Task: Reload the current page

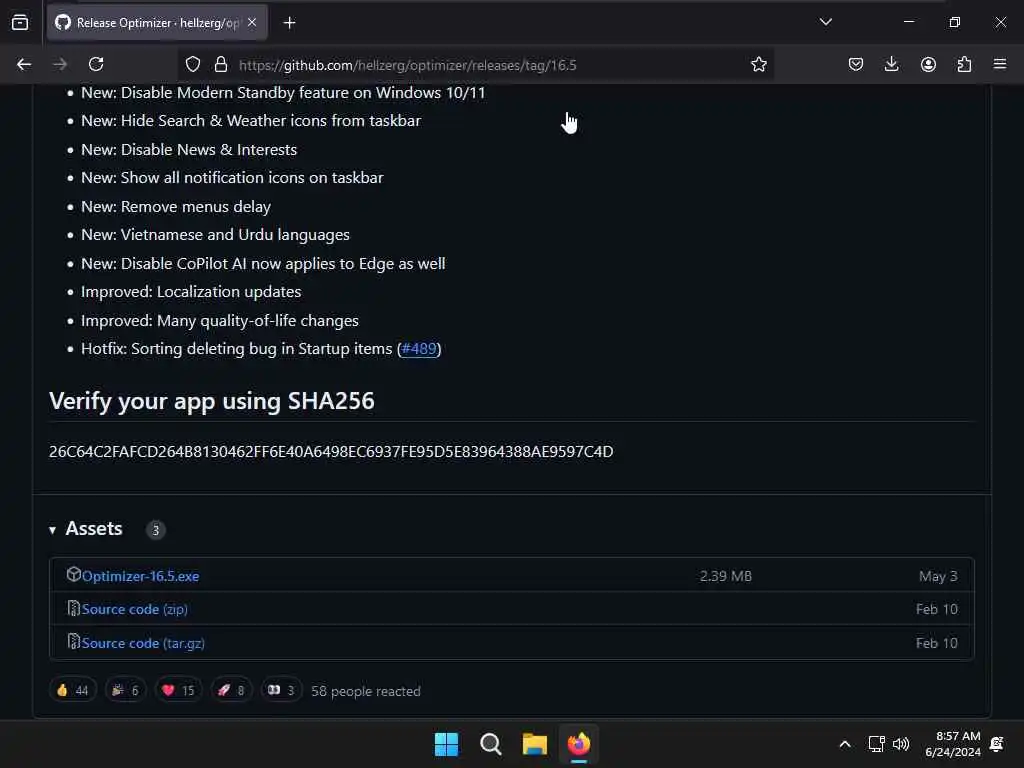Action: pos(96,64)
